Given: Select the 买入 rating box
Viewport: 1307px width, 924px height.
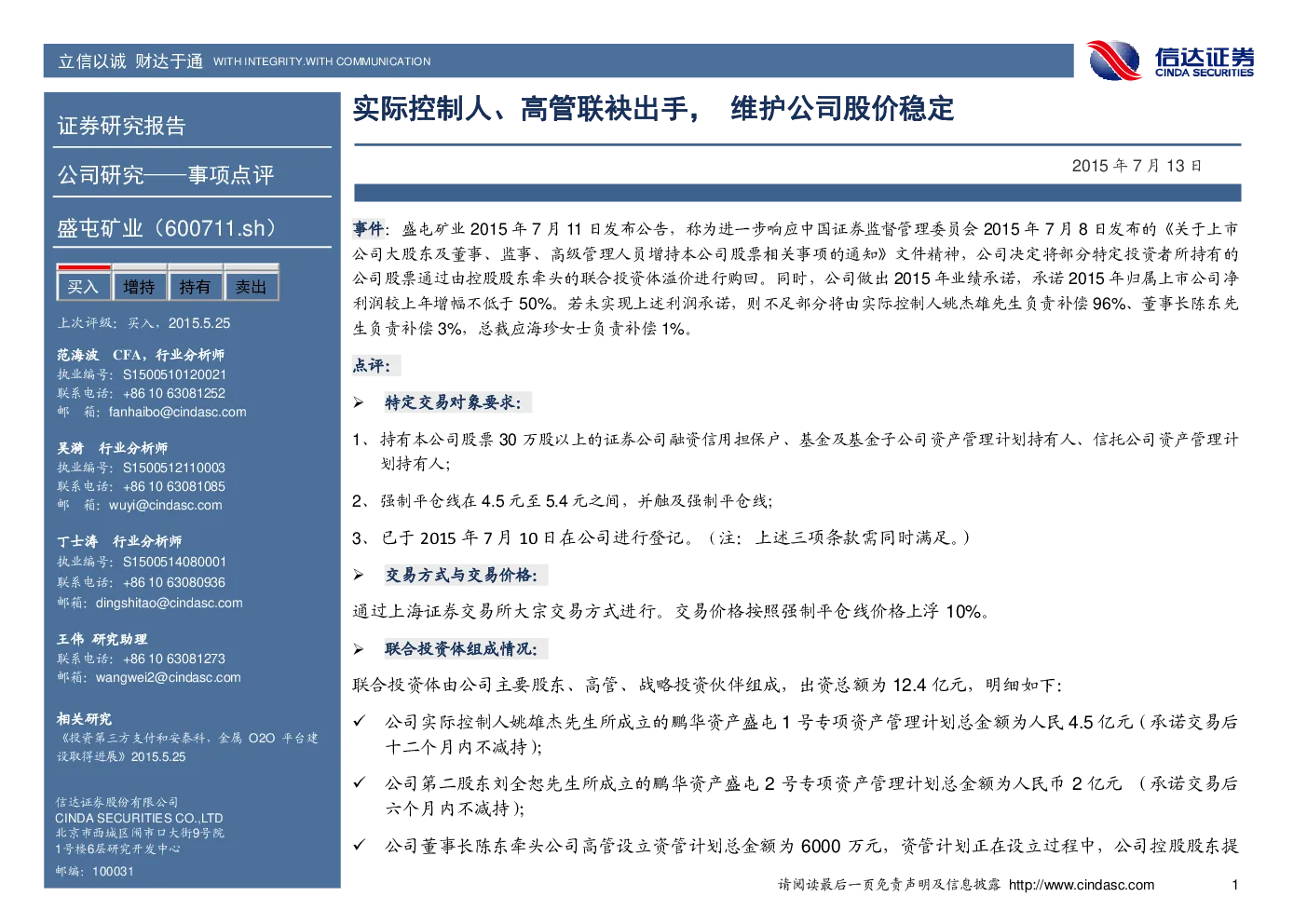Looking at the screenshot, I should pos(83,287).
